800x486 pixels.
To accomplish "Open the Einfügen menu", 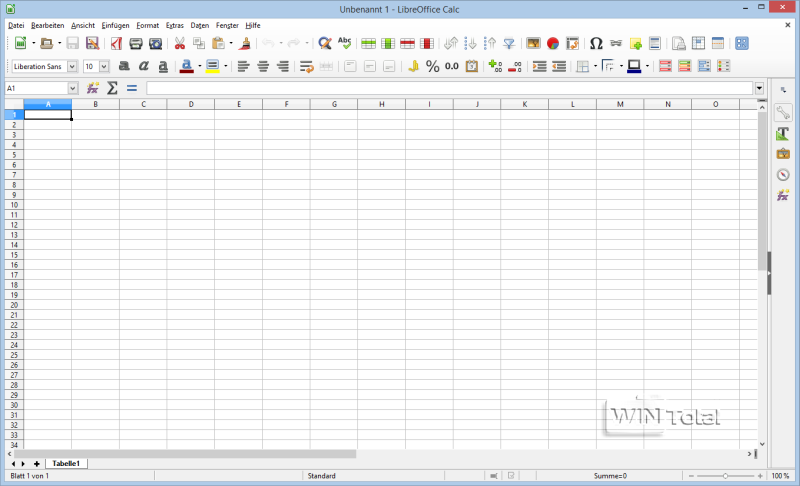I will coord(115,25).
